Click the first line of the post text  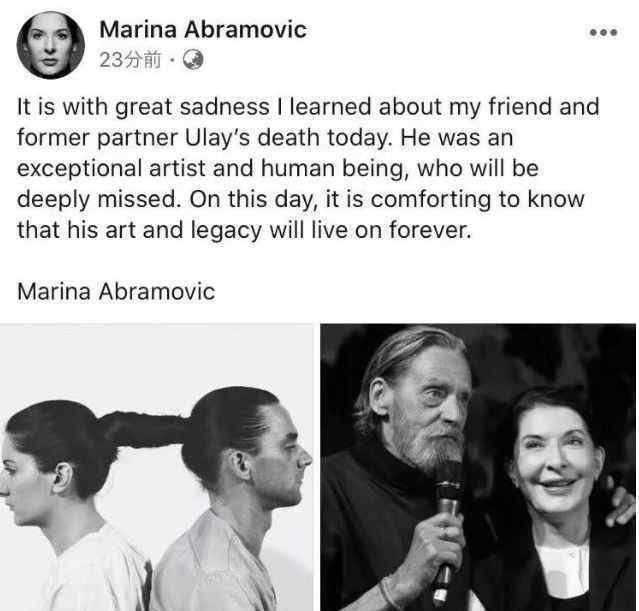coord(308,107)
